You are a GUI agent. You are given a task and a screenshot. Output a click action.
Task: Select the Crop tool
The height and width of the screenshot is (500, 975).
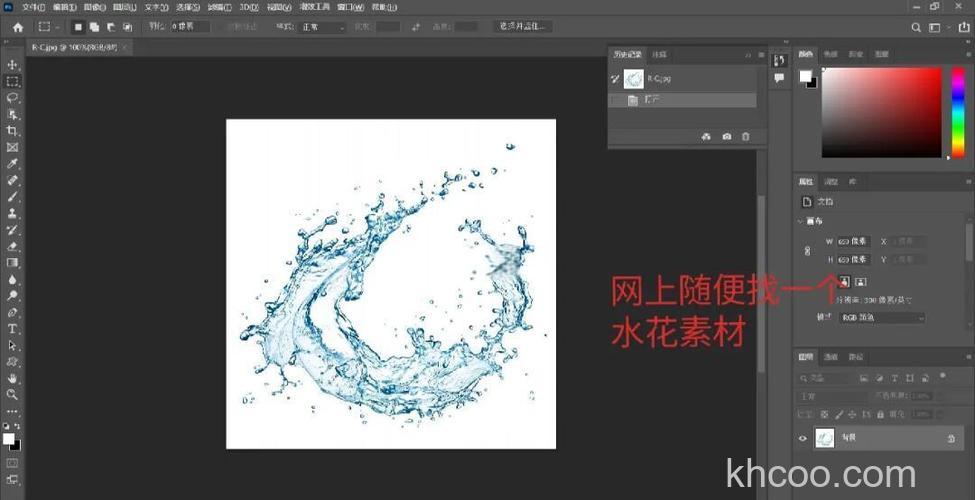click(12, 131)
